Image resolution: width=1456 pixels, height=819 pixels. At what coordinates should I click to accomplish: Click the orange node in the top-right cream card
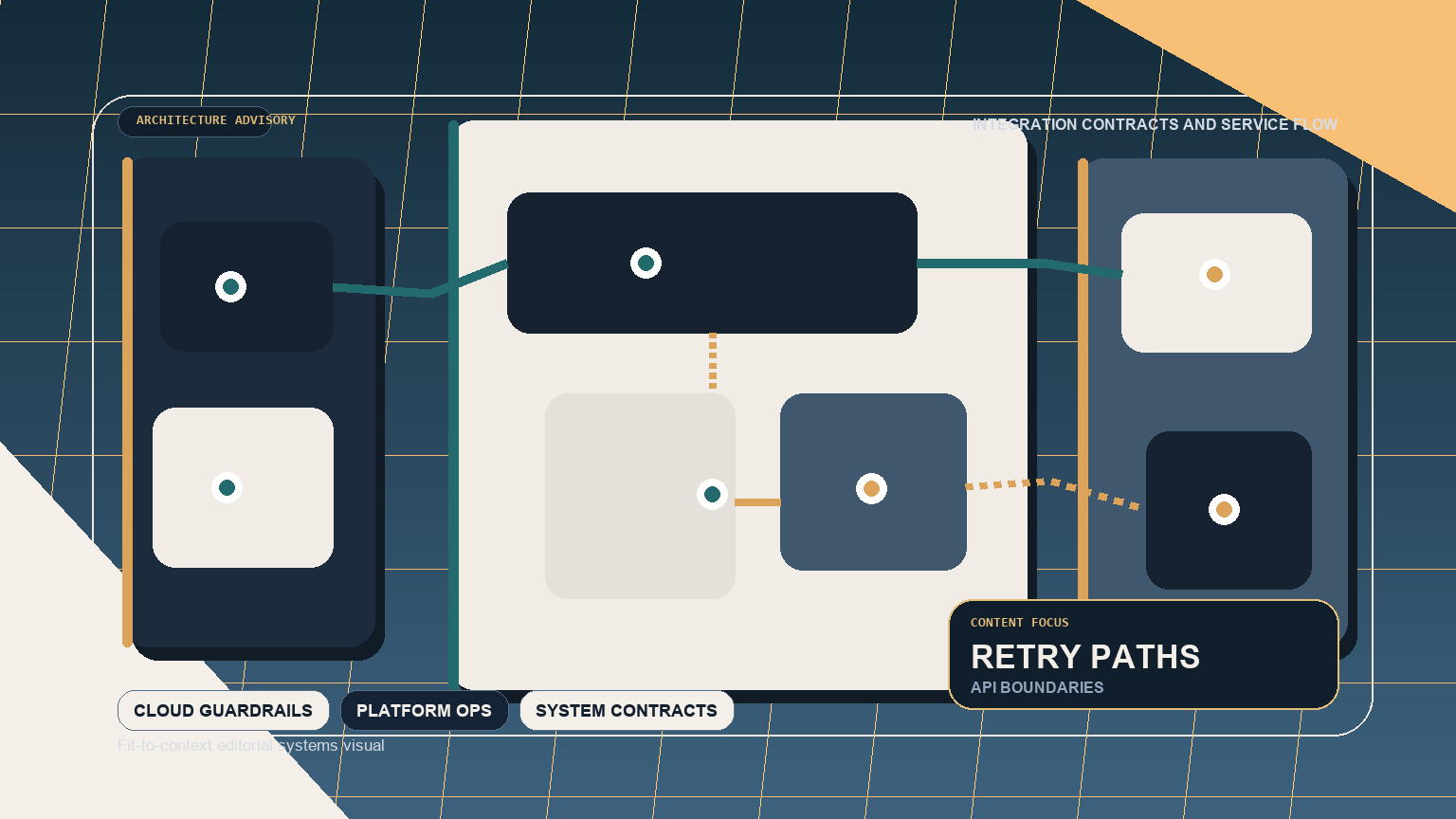1215,275
